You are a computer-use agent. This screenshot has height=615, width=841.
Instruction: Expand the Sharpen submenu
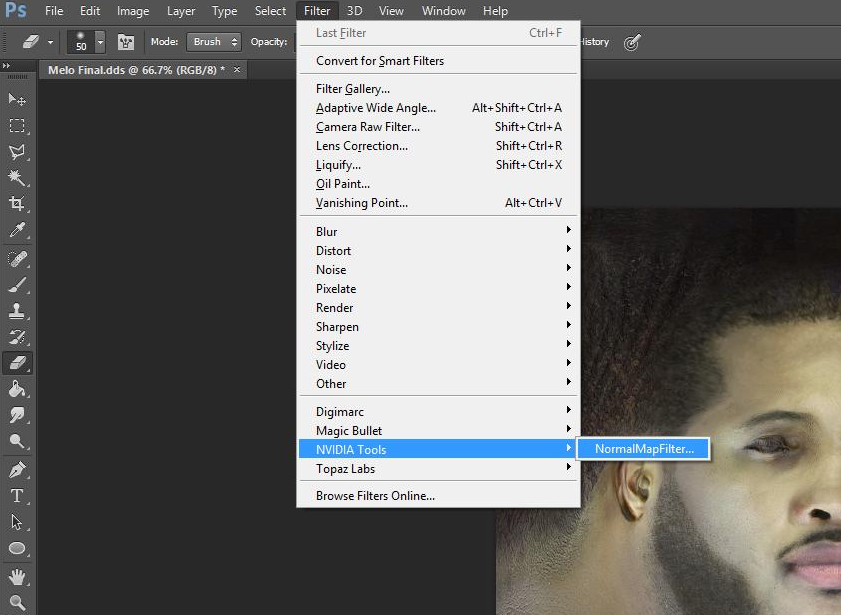438,327
